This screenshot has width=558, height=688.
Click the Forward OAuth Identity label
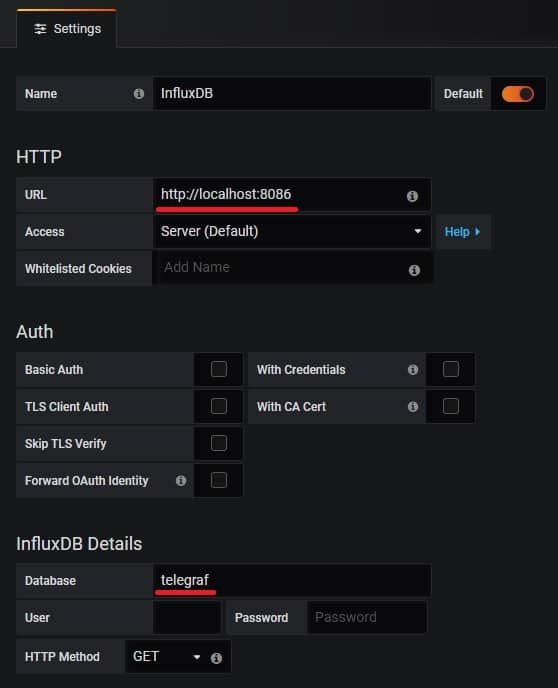[86, 480]
